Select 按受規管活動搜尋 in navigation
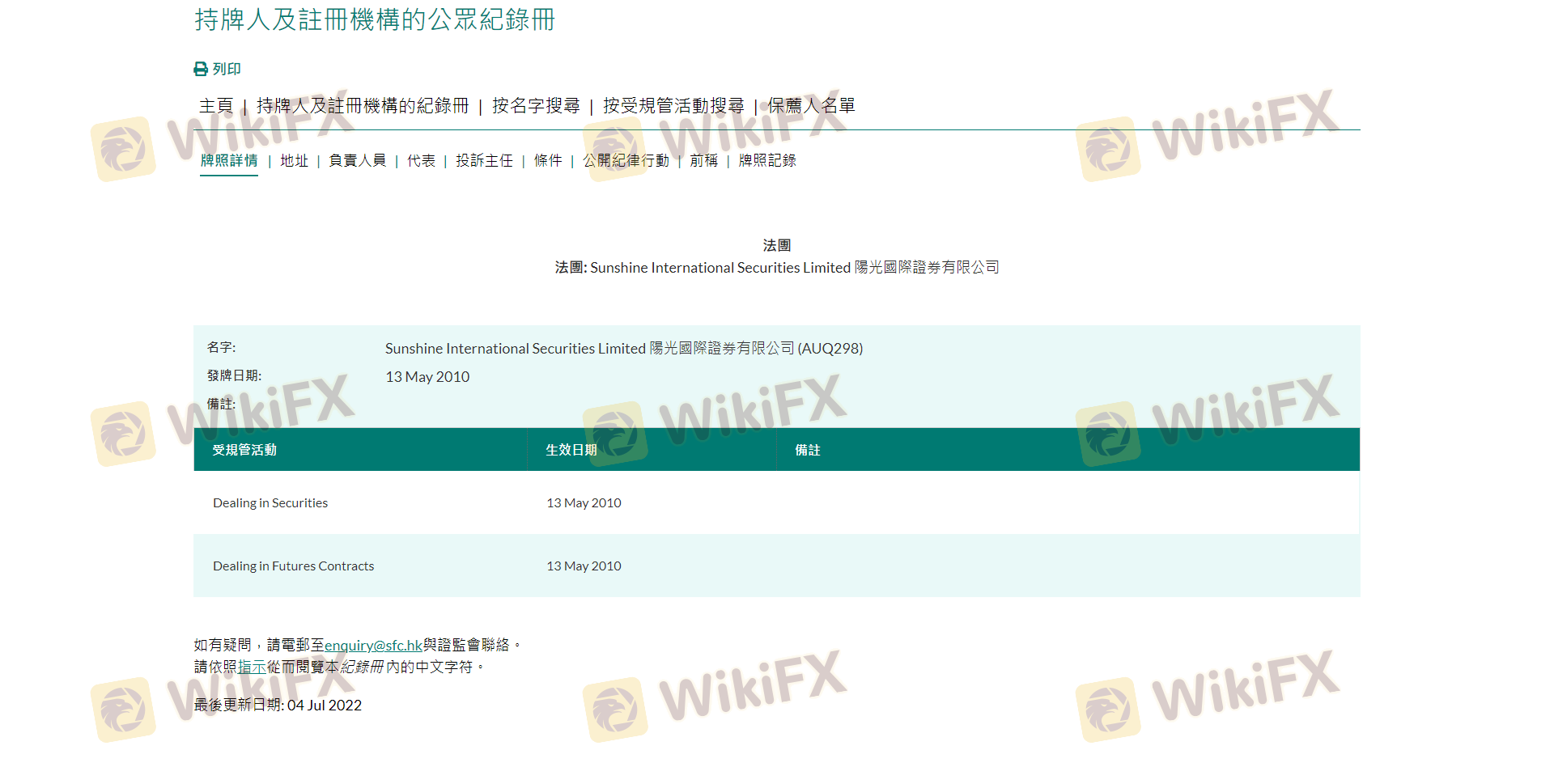Screen dimensions: 1554x784 [673, 106]
